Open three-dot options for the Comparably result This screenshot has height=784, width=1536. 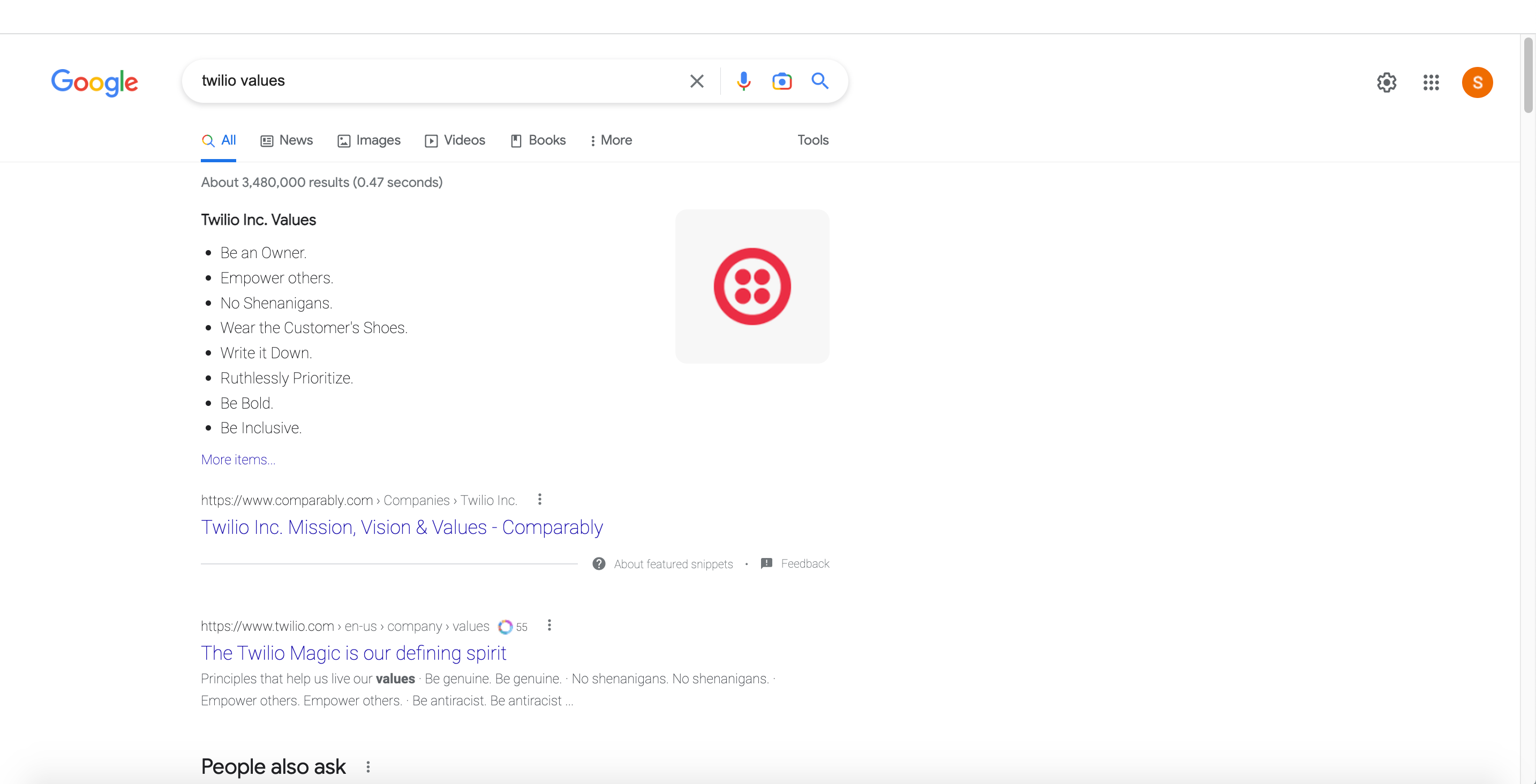point(540,499)
